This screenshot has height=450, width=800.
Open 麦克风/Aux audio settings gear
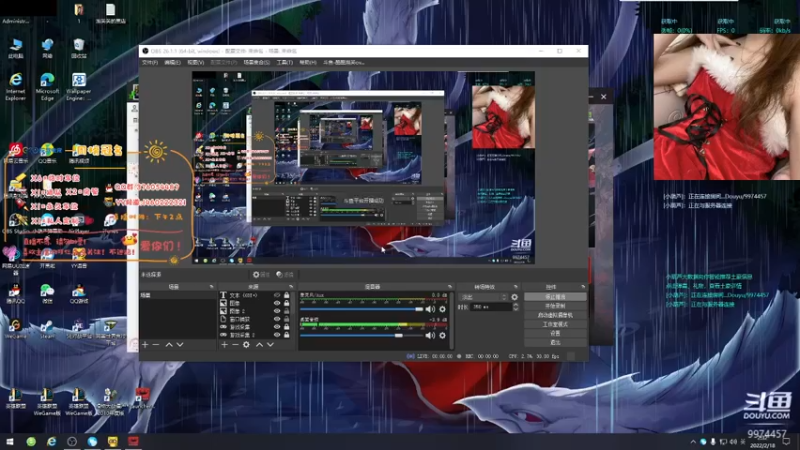(x=442, y=309)
